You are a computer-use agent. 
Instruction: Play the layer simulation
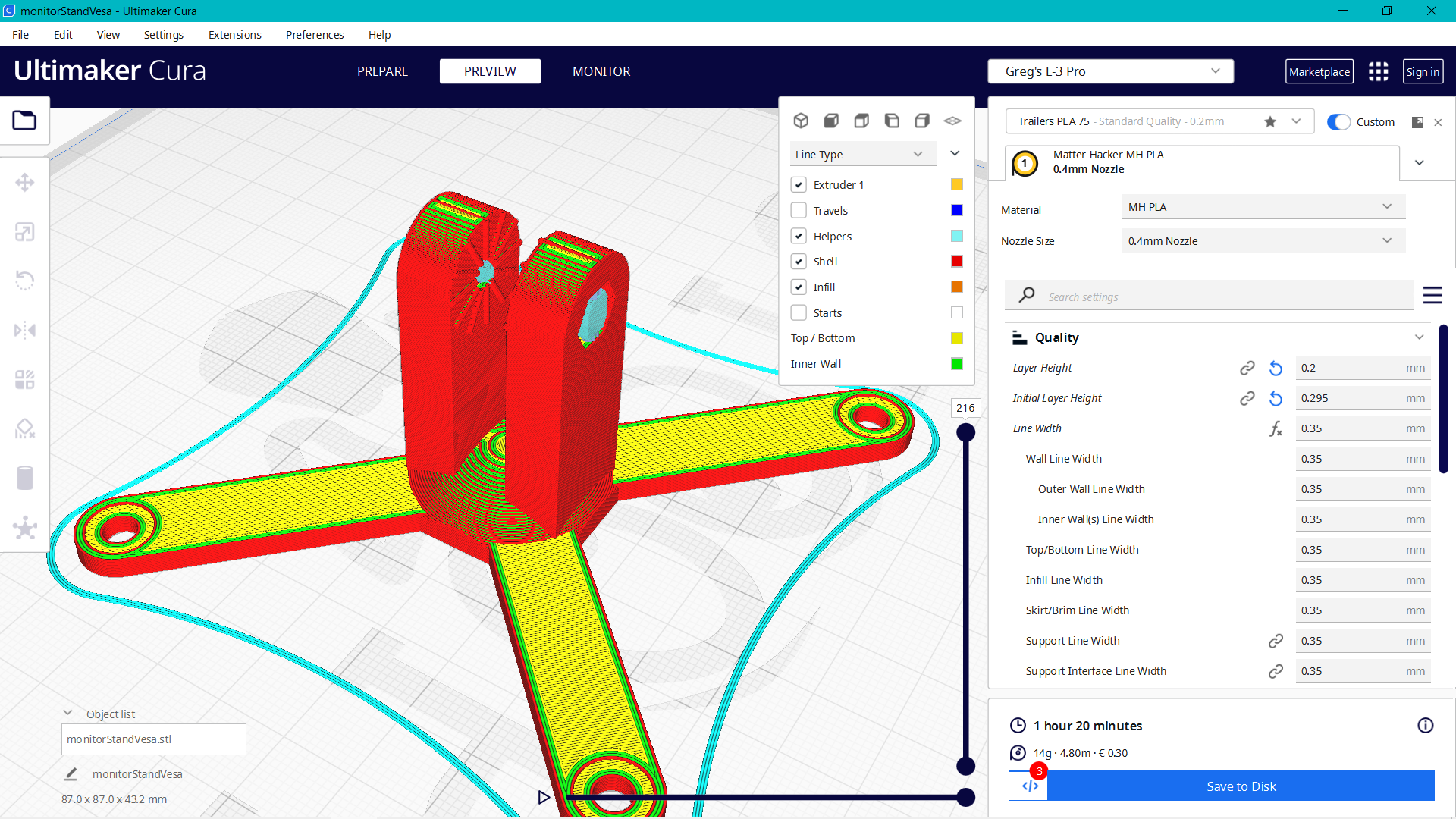click(x=544, y=797)
